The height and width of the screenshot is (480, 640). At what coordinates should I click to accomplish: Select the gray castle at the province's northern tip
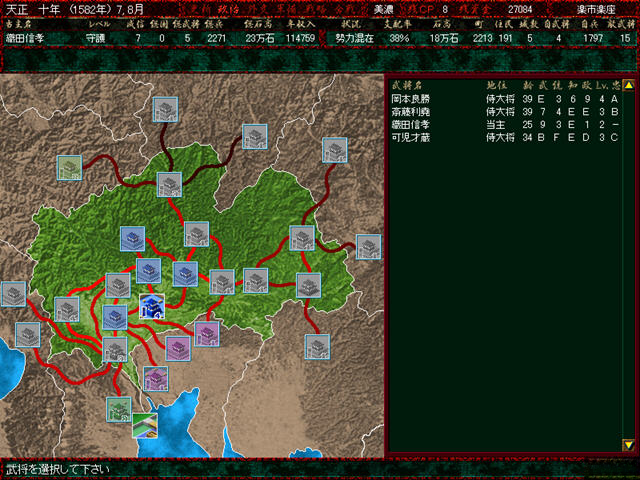(169, 184)
